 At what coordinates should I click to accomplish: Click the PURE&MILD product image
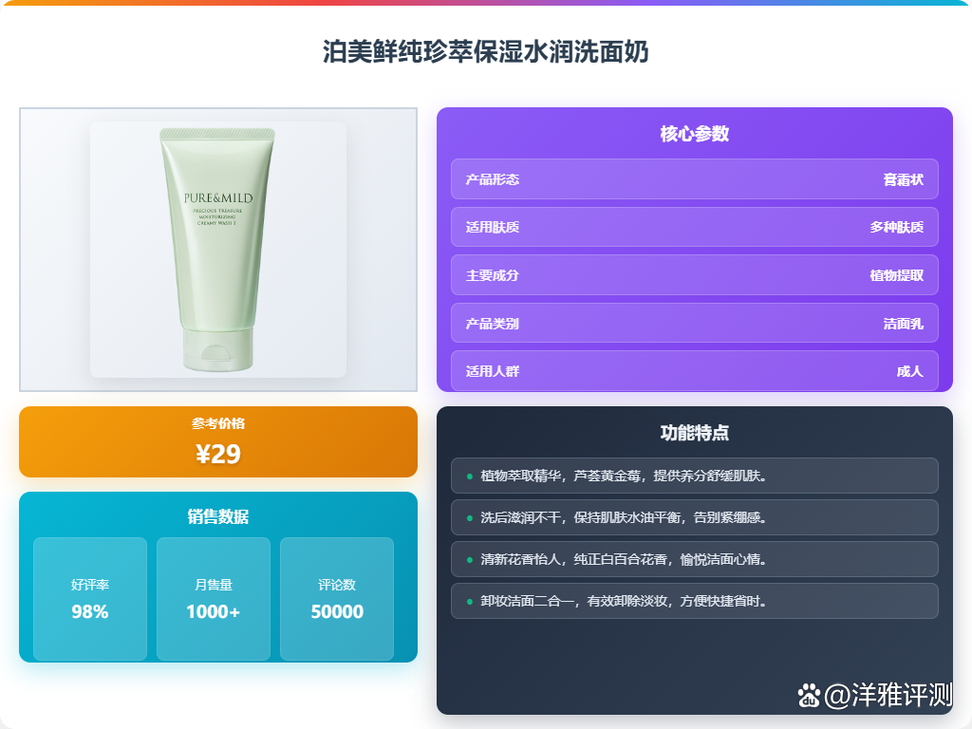[x=218, y=247]
